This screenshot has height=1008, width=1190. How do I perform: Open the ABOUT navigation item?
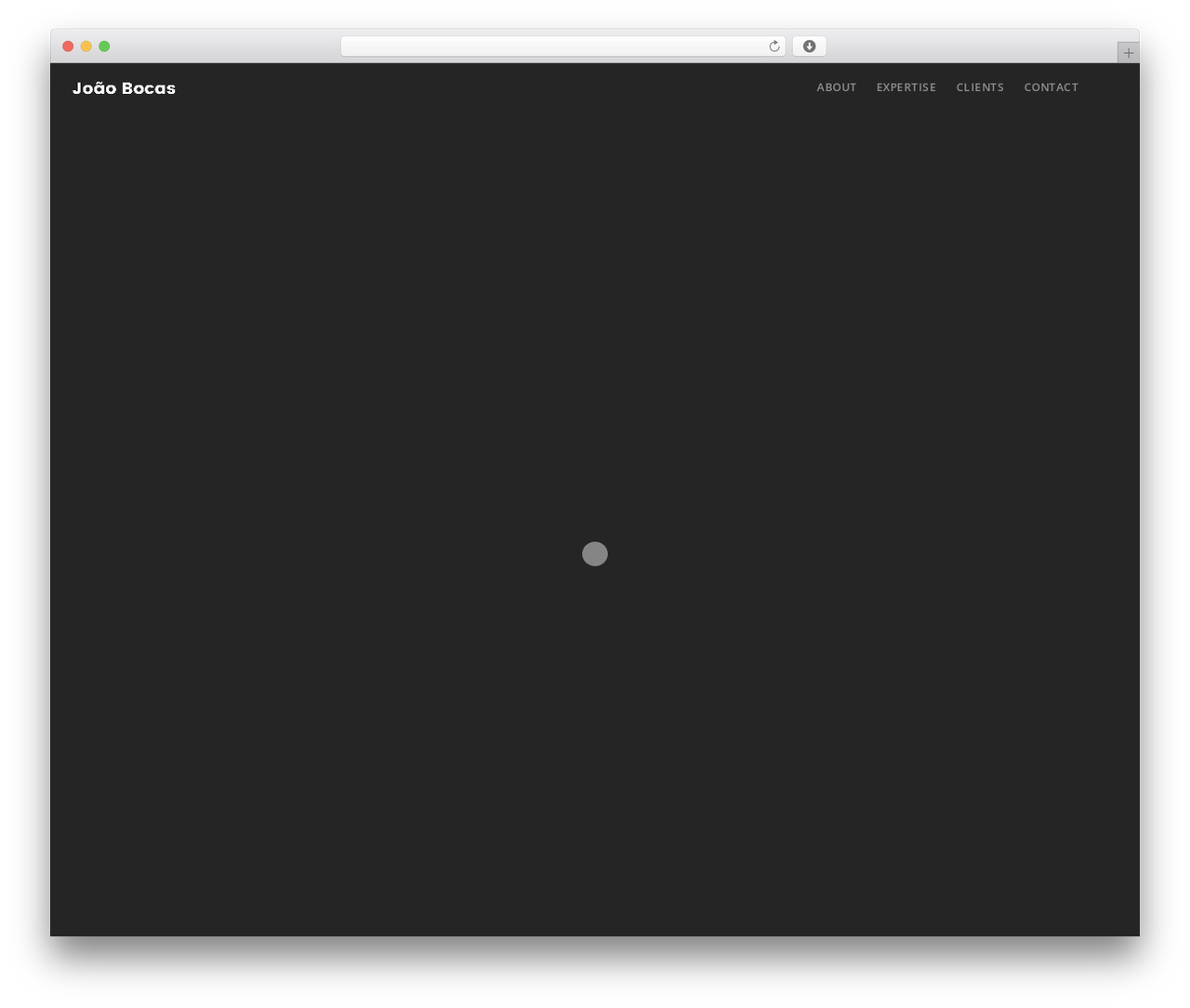837,87
